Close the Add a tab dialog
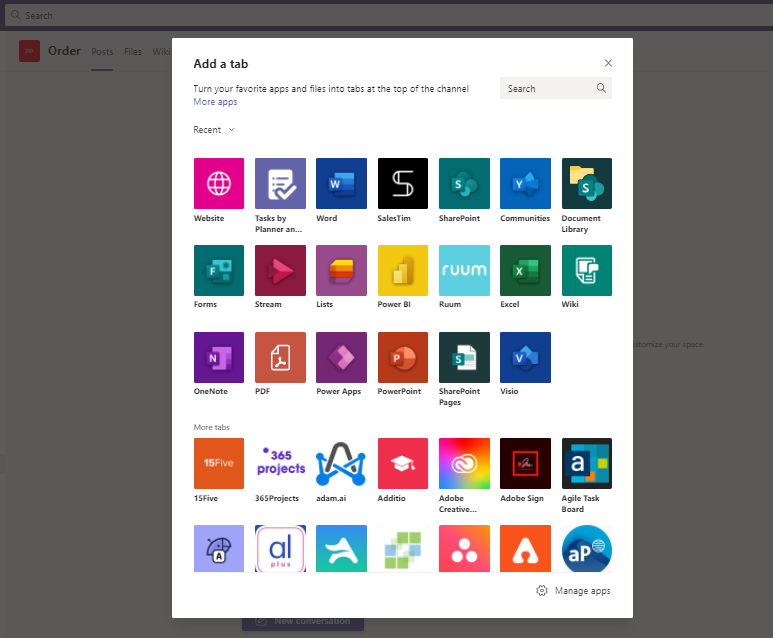 coord(608,63)
